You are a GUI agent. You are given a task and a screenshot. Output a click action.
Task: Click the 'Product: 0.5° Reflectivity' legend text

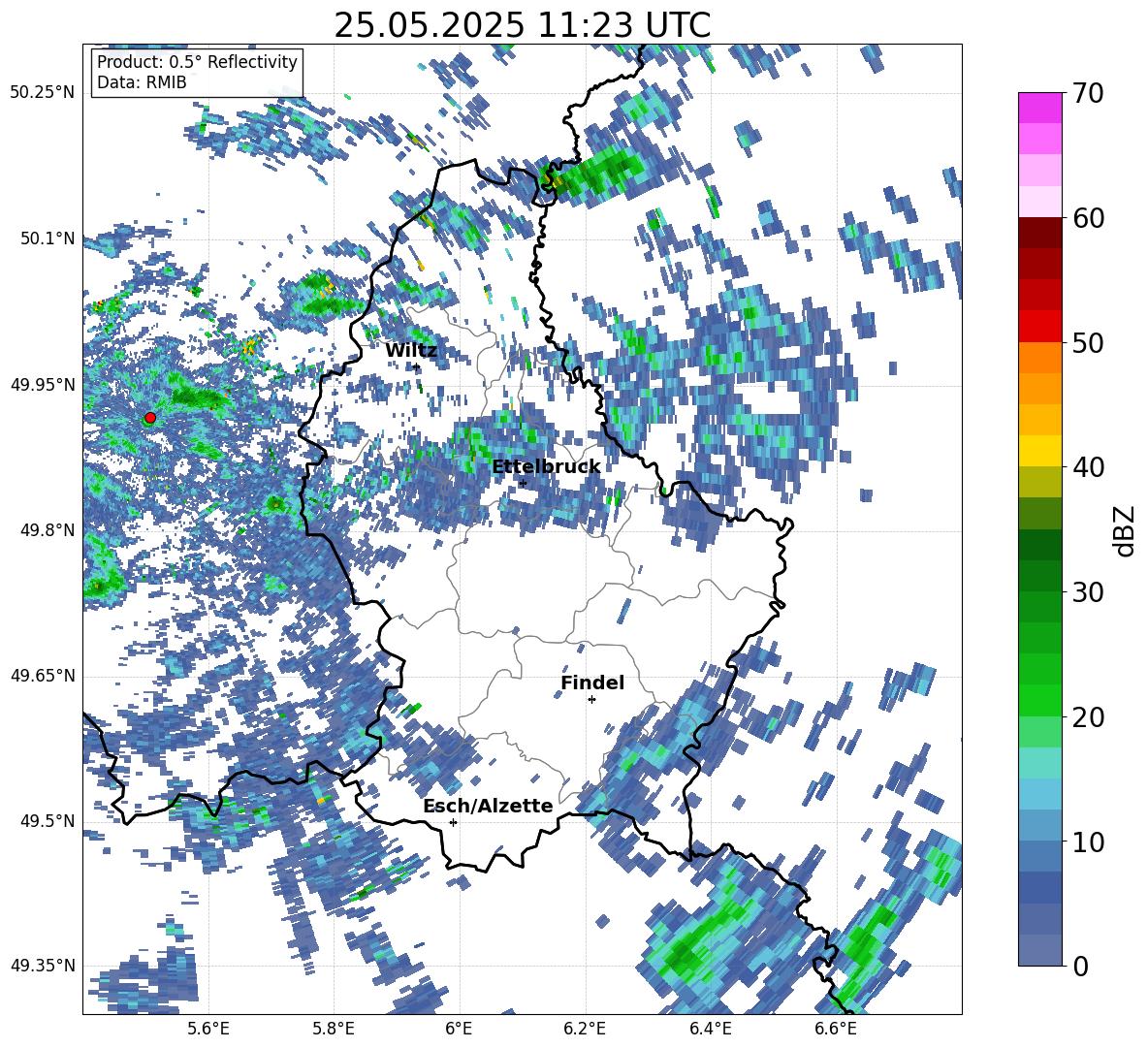point(197,61)
